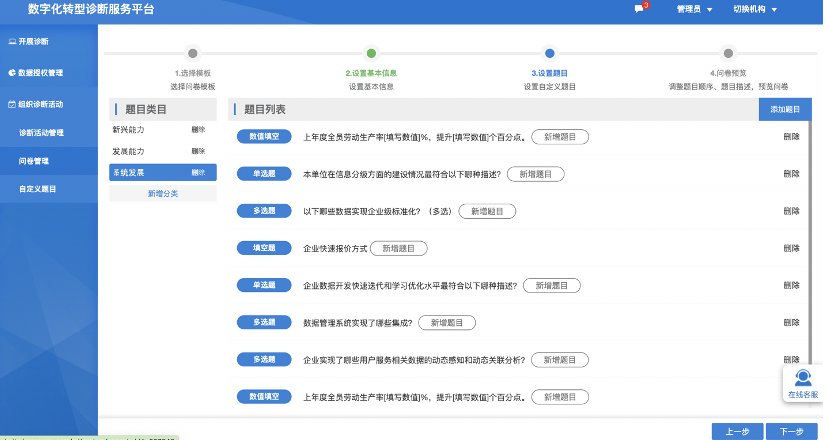The width and height of the screenshot is (826, 440).
Task: Delete the 企业快速报价方式 question
Action: [791, 248]
